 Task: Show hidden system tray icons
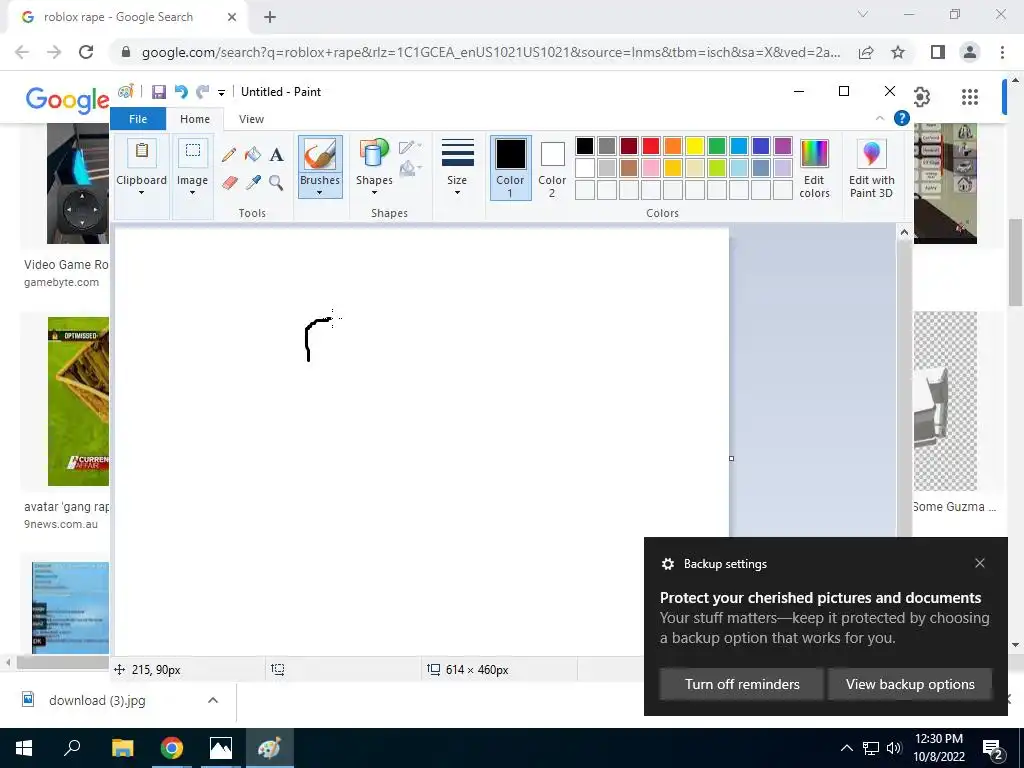pos(846,748)
